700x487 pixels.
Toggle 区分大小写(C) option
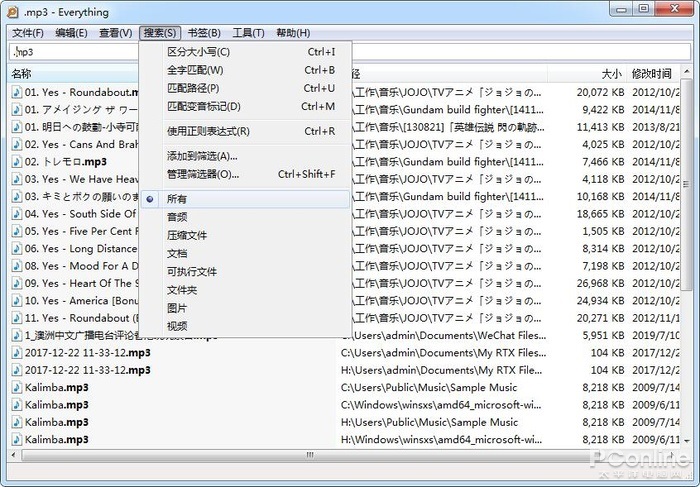click(x=246, y=52)
